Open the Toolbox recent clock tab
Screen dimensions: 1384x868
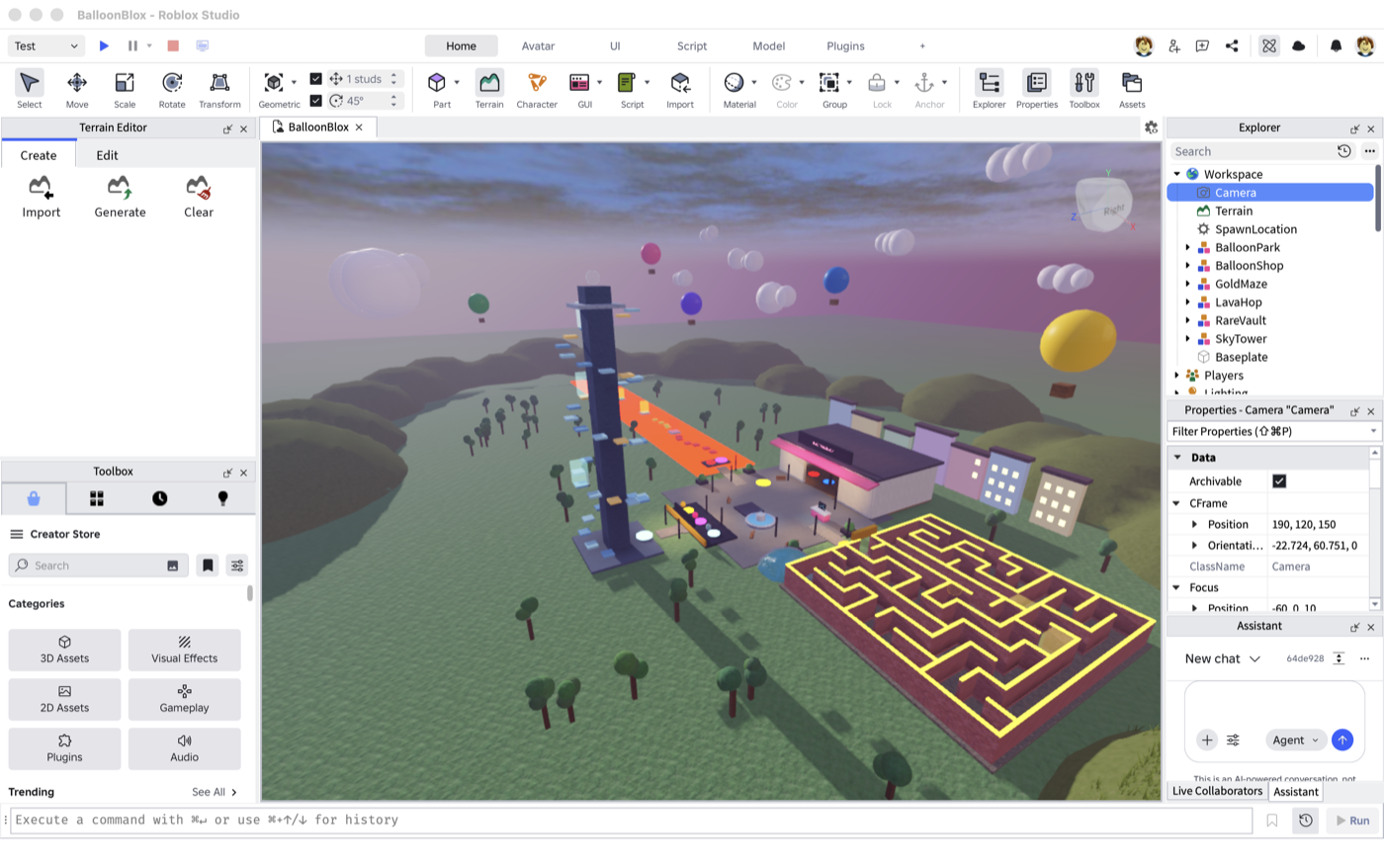pyautogui.click(x=159, y=498)
